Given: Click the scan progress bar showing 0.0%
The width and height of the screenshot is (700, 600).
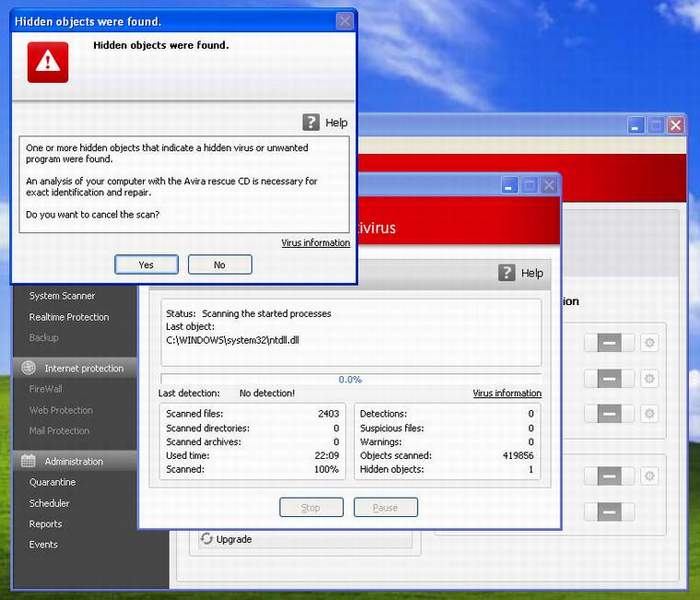Looking at the screenshot, I should point(350,379).
